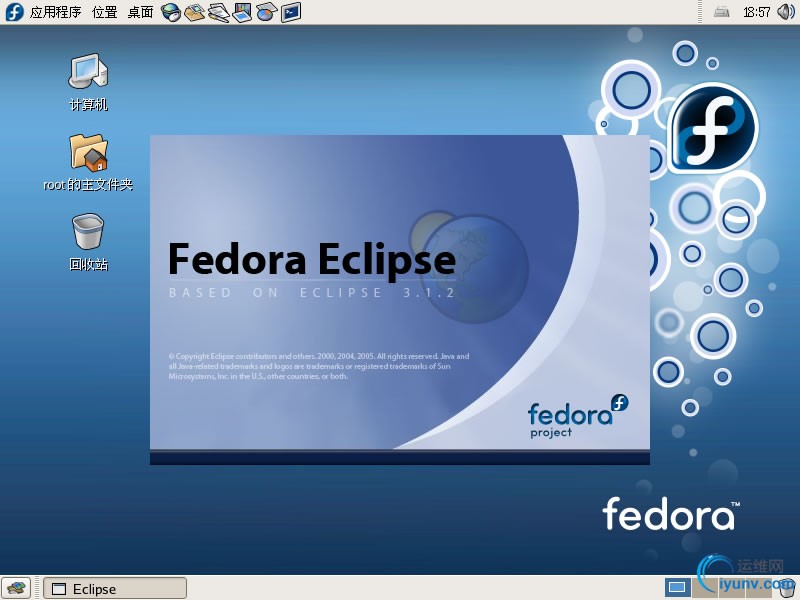The height and width of the screenshot is (600, 800).
Task: Open the Terminal launcher in the panel
Action: (x=291, y=12)
